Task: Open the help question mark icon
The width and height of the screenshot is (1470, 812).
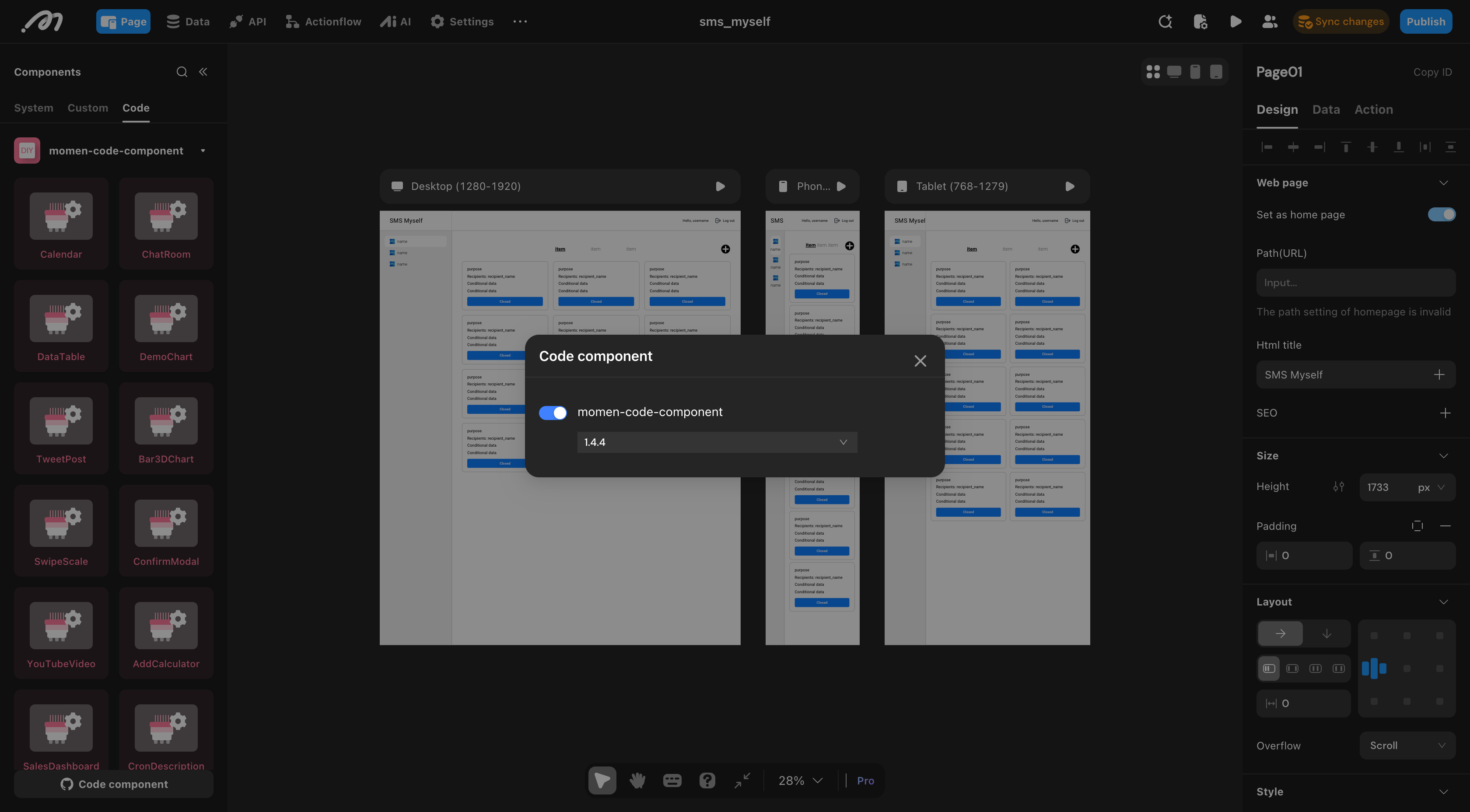Action: [707, 780]
